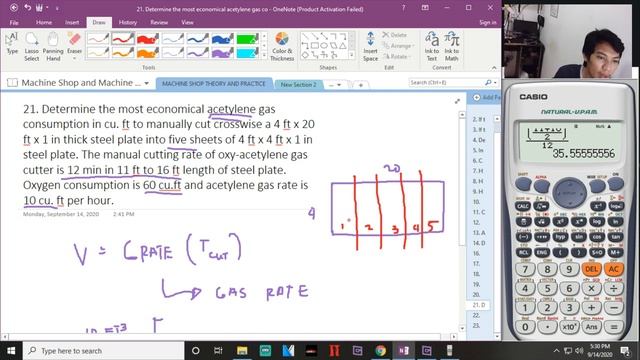640x360 pixels.
Task: Open page 11. C in page list
Action: [x=479, y=212]
